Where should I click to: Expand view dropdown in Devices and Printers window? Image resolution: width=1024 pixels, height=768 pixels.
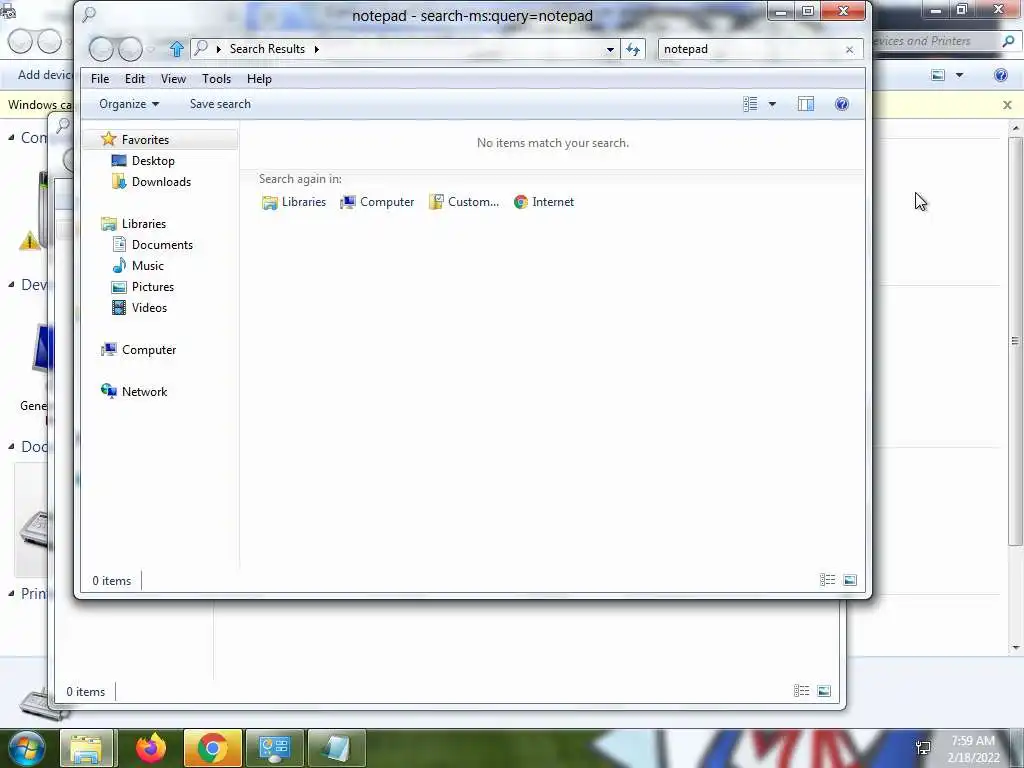pyautogui.click(x=959, y=75)
